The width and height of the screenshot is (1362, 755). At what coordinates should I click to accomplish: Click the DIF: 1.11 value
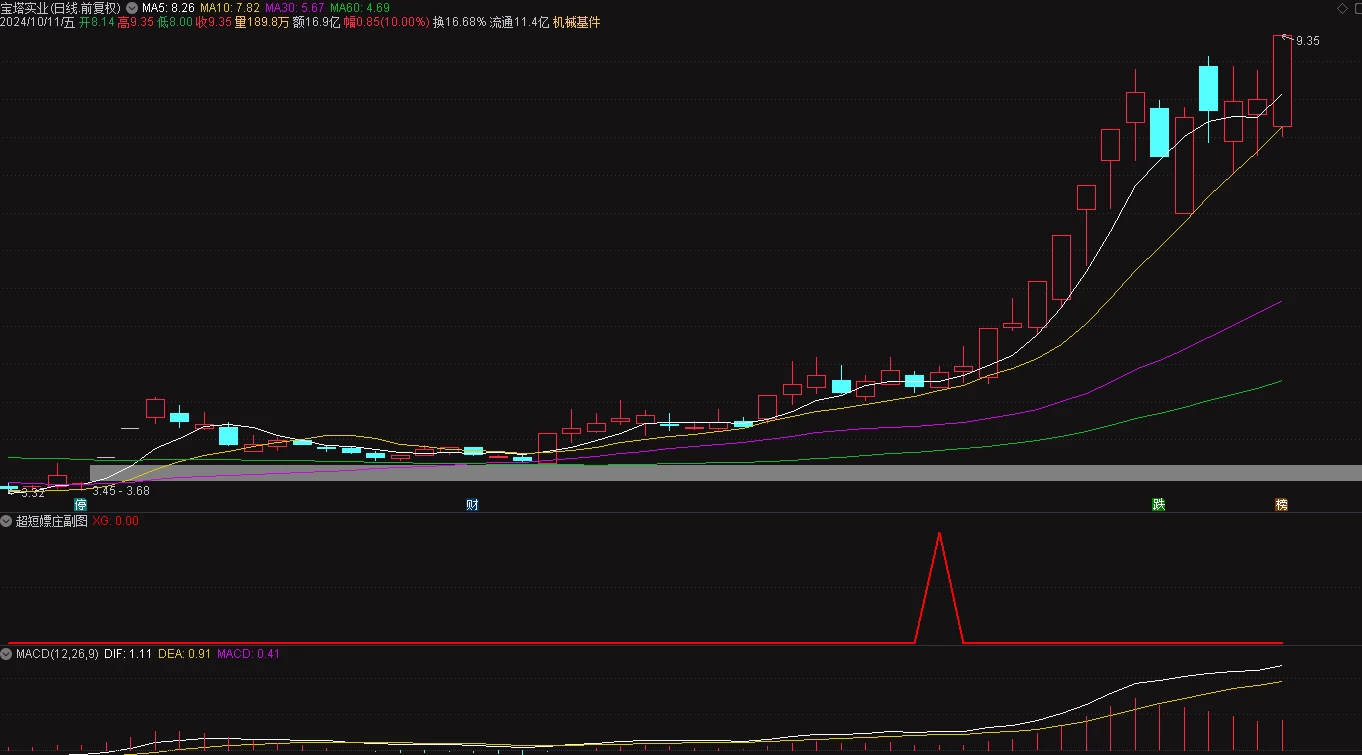tap(128, 654)
